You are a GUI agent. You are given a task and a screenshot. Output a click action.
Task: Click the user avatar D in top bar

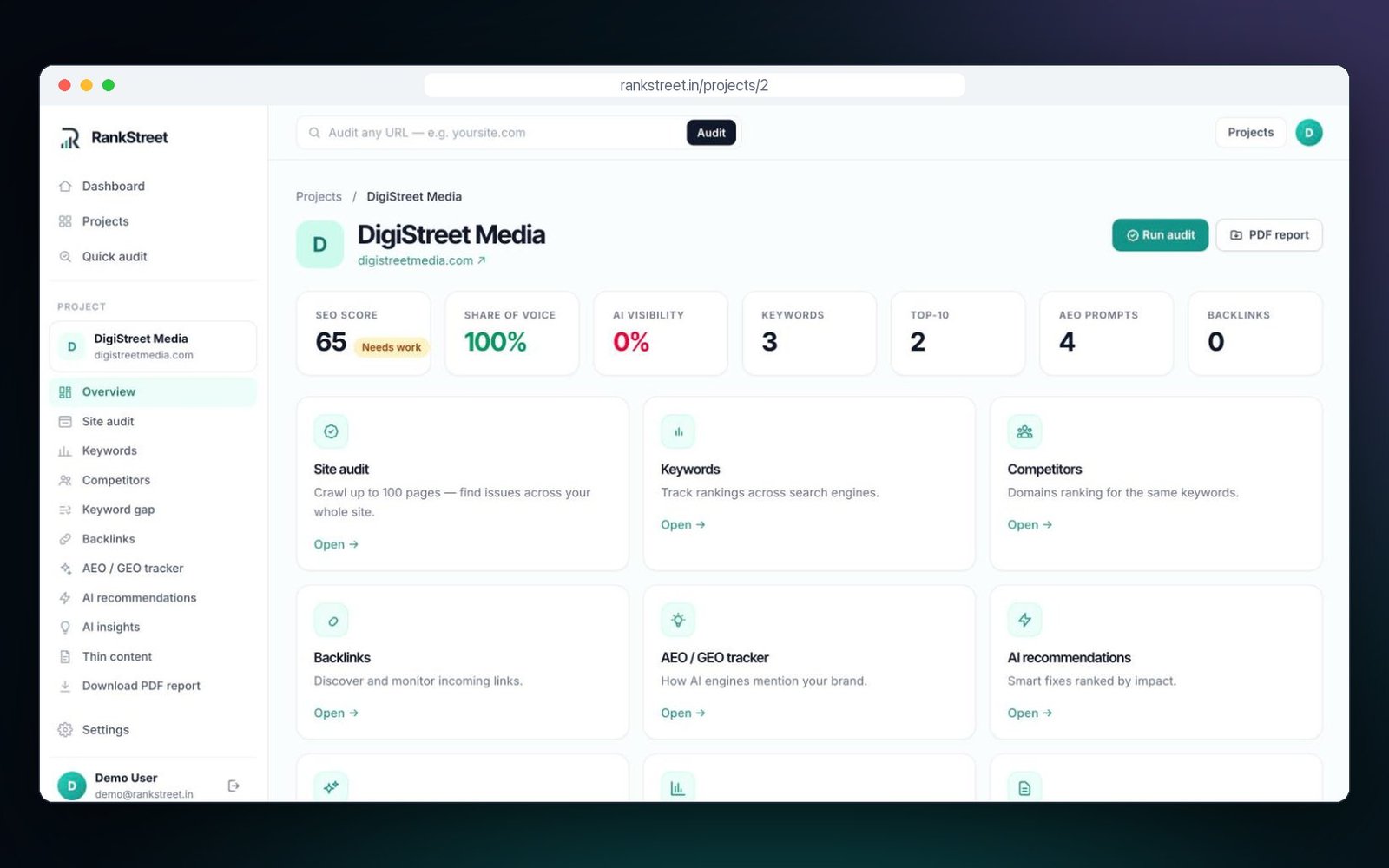pos(1308,133)
